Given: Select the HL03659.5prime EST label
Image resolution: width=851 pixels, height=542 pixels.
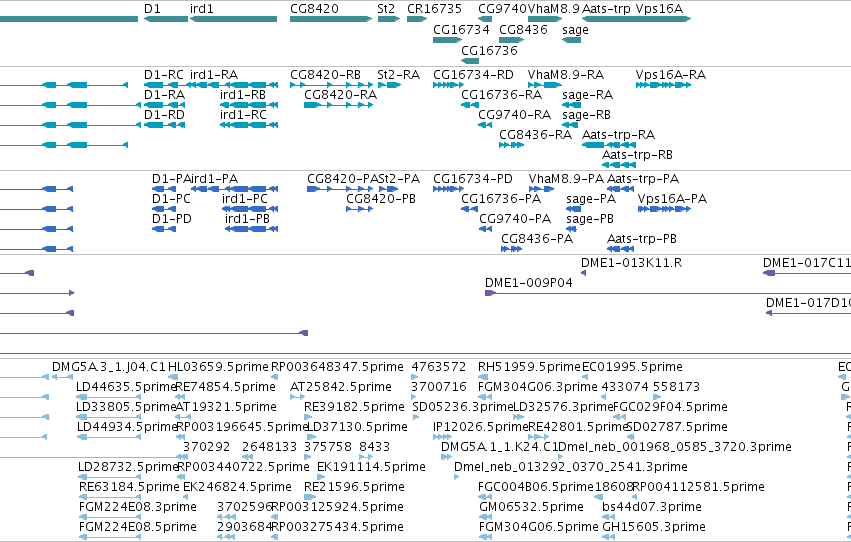Looking at the screenshot, I should pos(219,367).
